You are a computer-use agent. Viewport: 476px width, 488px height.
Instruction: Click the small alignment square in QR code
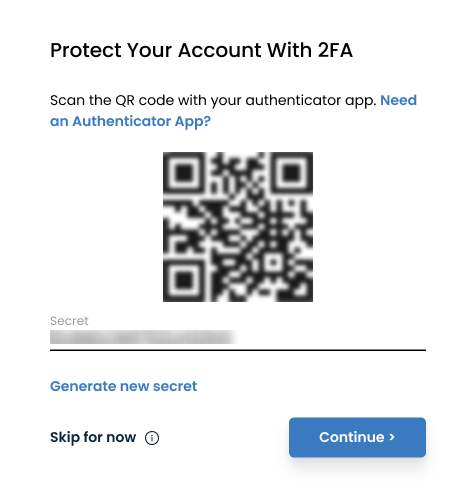click(x=273, y=262)
